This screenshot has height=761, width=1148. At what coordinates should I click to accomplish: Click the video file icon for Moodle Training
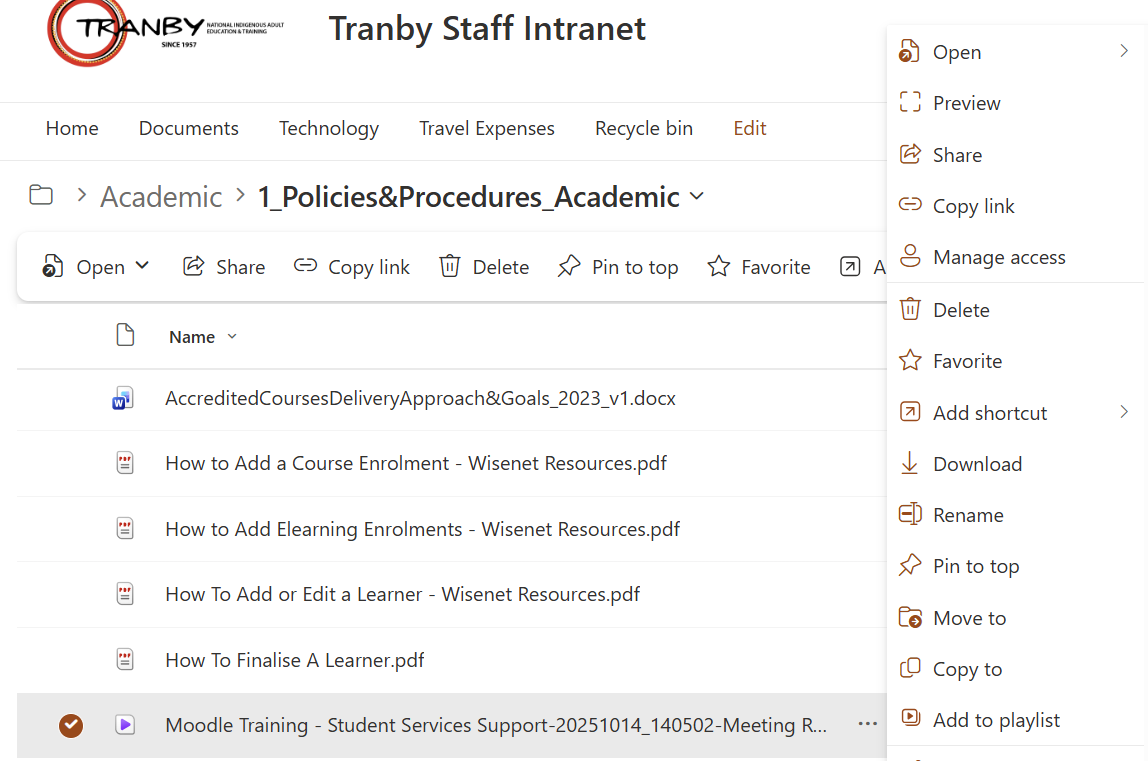[124, 725]
